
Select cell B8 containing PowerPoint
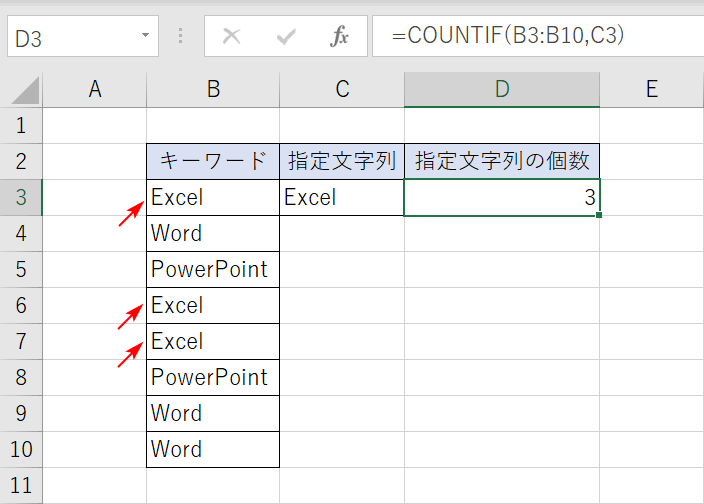pos(213,377)
